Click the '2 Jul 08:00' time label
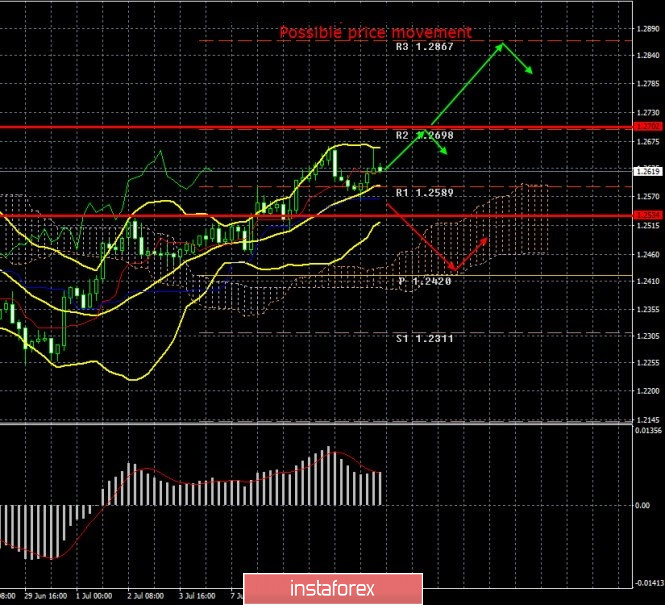 [x=145, y=596]
